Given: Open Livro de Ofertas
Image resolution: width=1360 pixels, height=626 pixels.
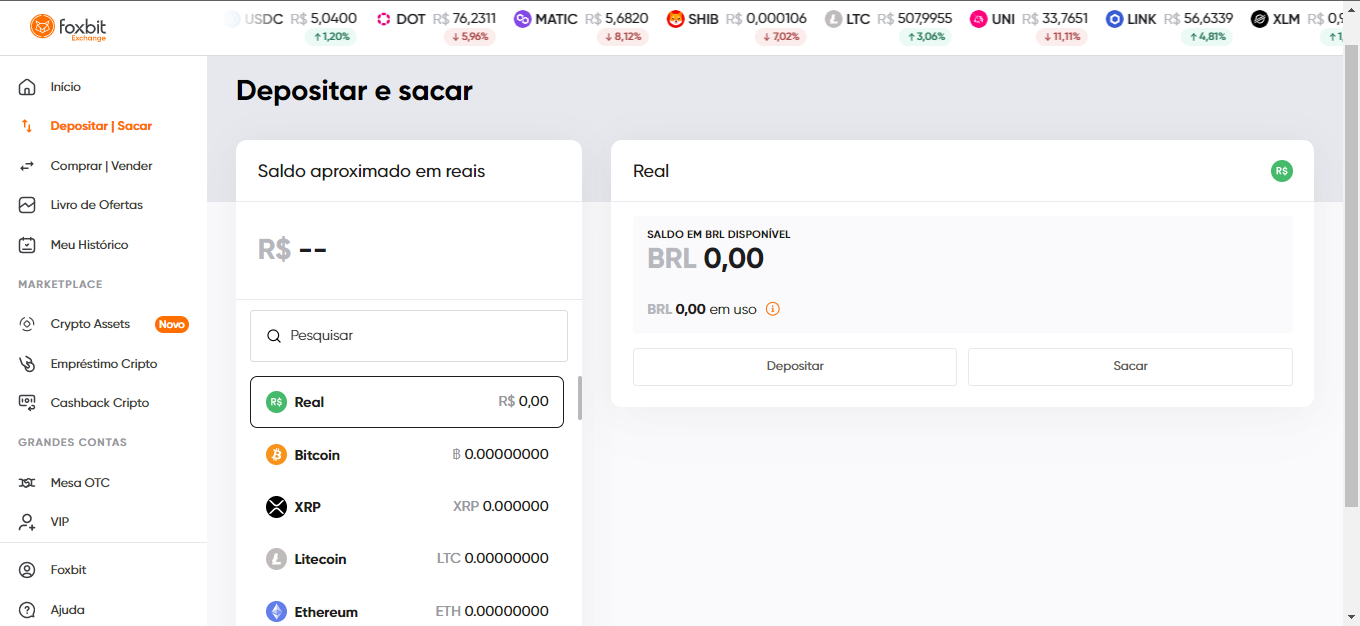Looking at the screenshot, I should pos(98,204).
